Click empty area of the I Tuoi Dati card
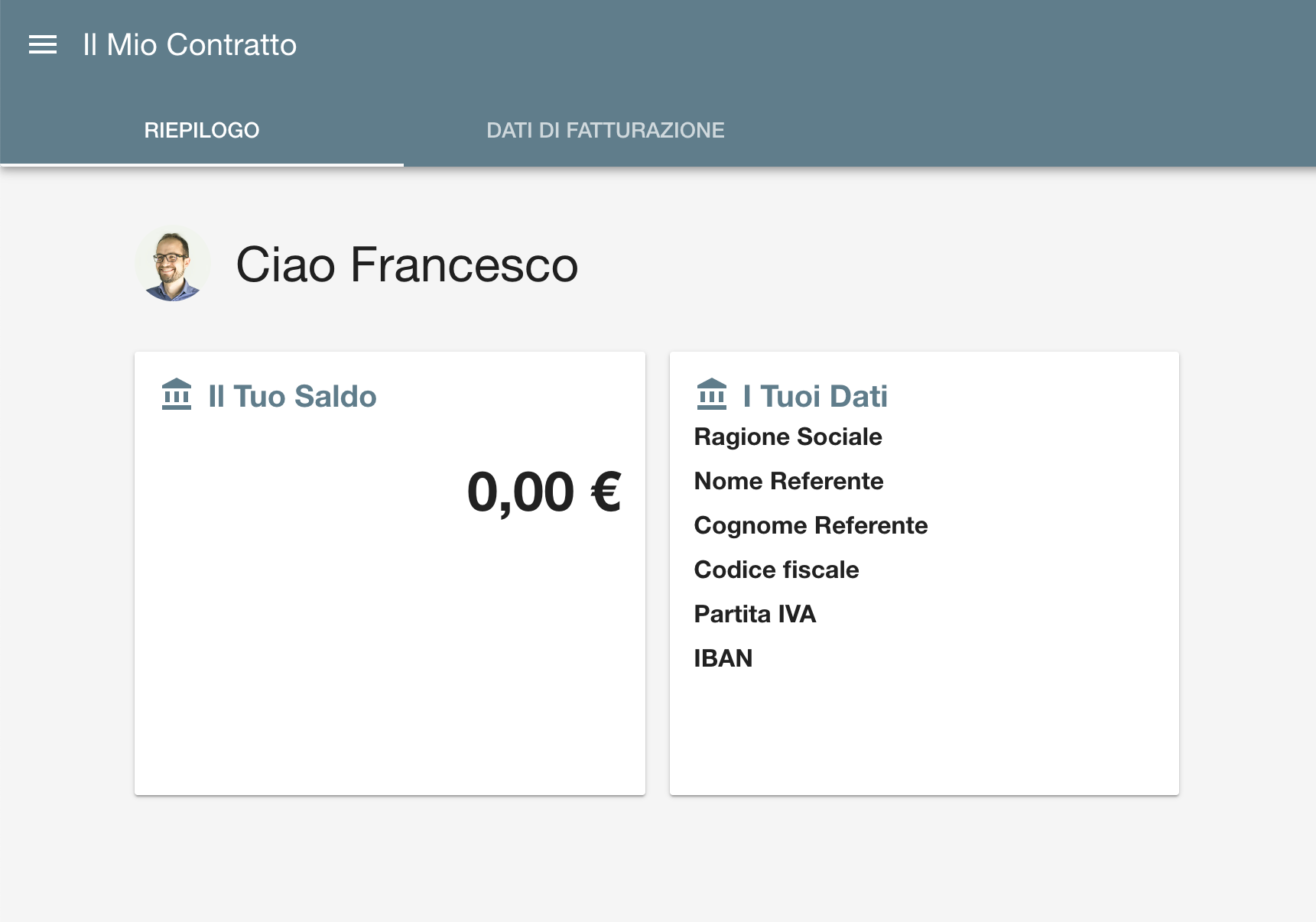The image size is (1316, 922). point(924,734)
